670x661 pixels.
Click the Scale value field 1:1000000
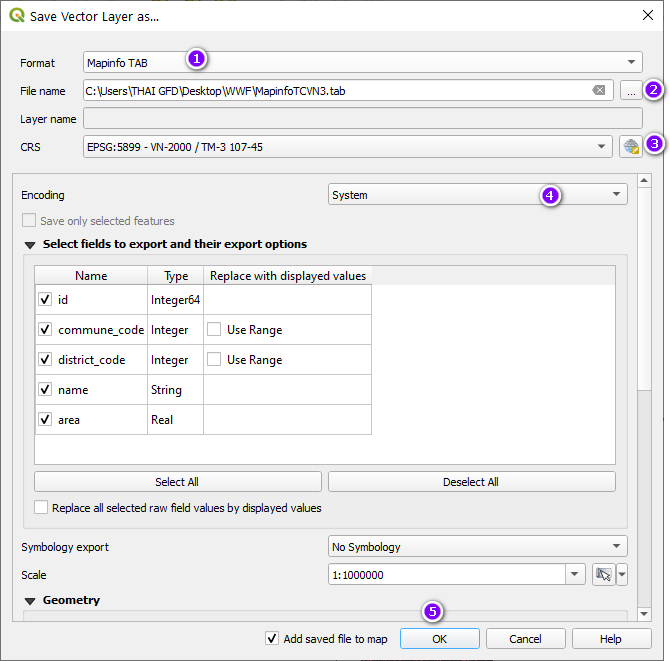(447, 574)
